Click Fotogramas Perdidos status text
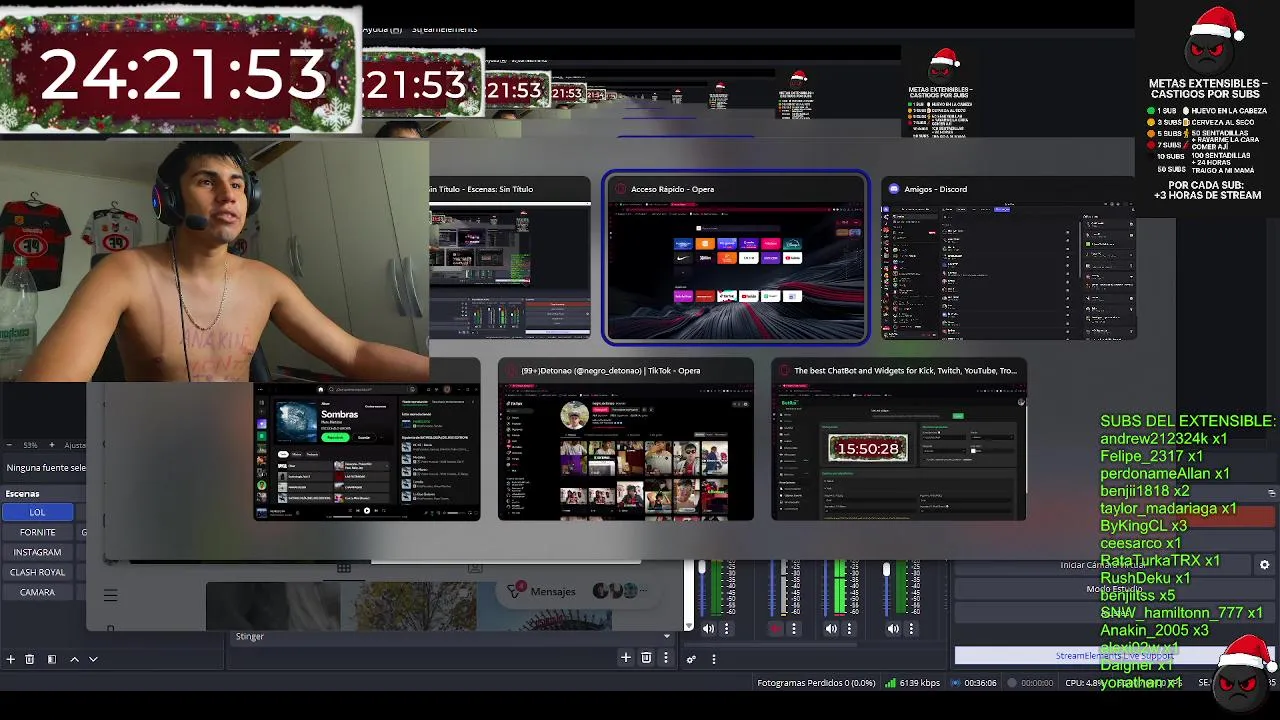The image size is (1280, 720). 816,683
